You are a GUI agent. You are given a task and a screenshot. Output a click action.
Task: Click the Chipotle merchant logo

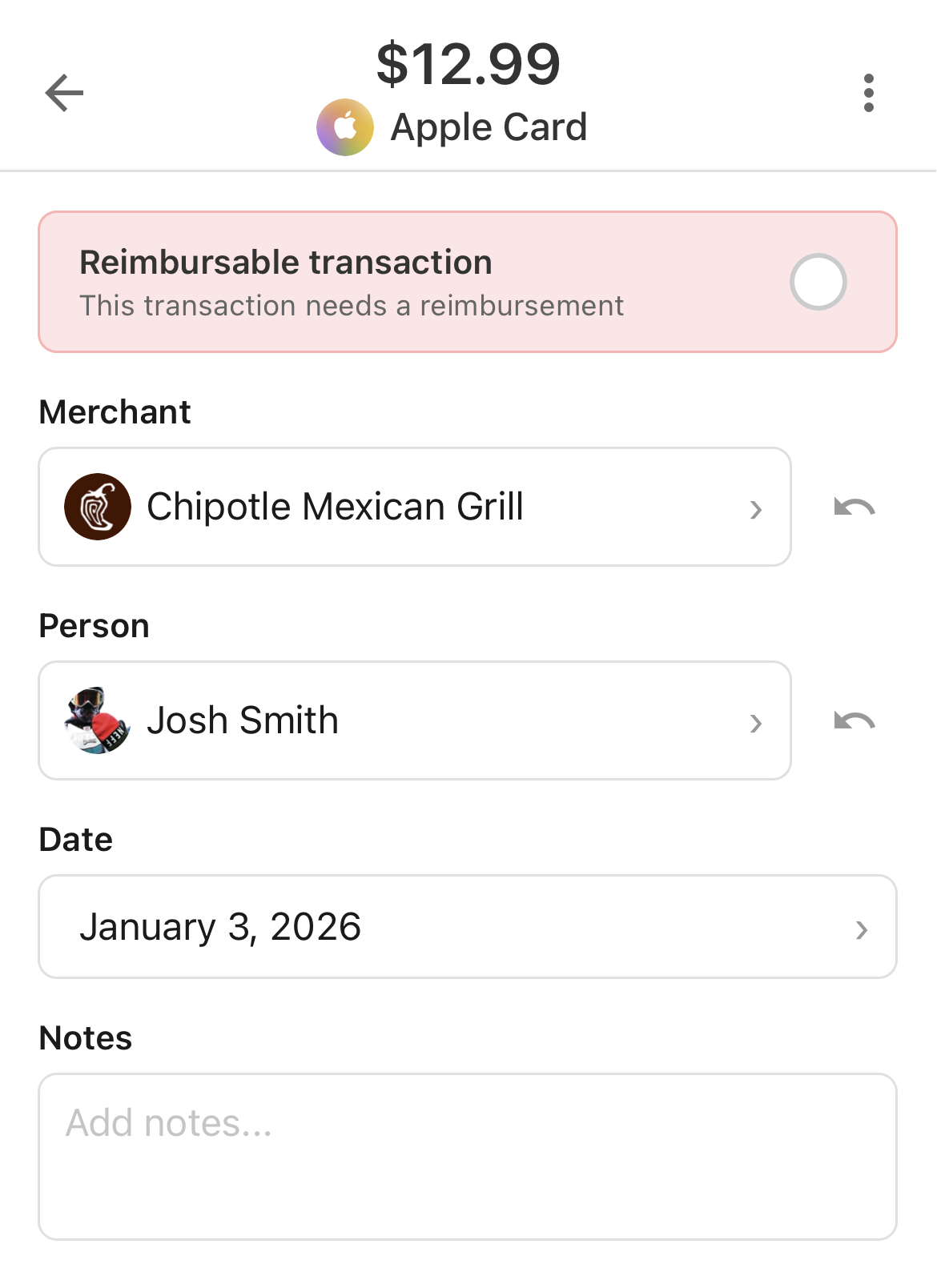click(98, 507)
